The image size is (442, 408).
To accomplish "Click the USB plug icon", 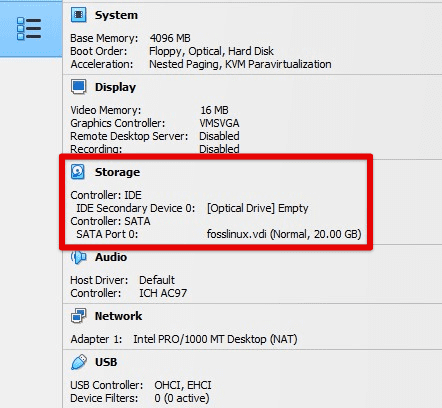I will click(79, 362).
